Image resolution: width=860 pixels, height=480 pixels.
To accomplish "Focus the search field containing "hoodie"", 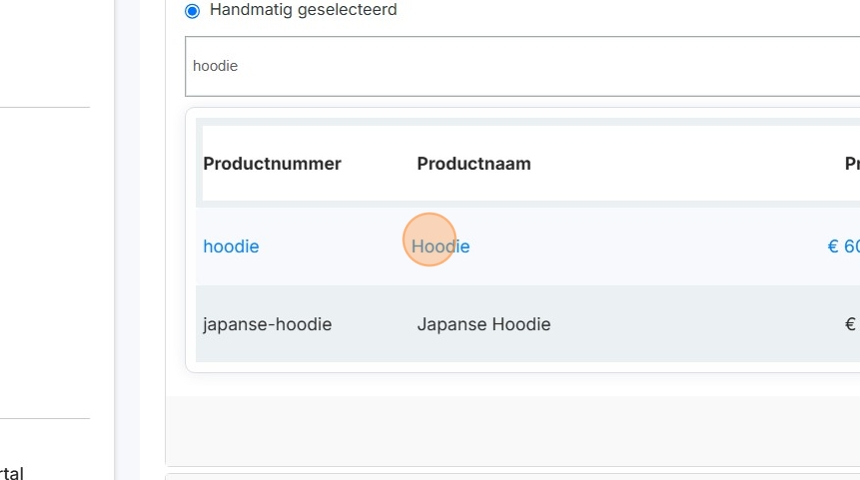I will pyautogui.click(x=520, y=66).
